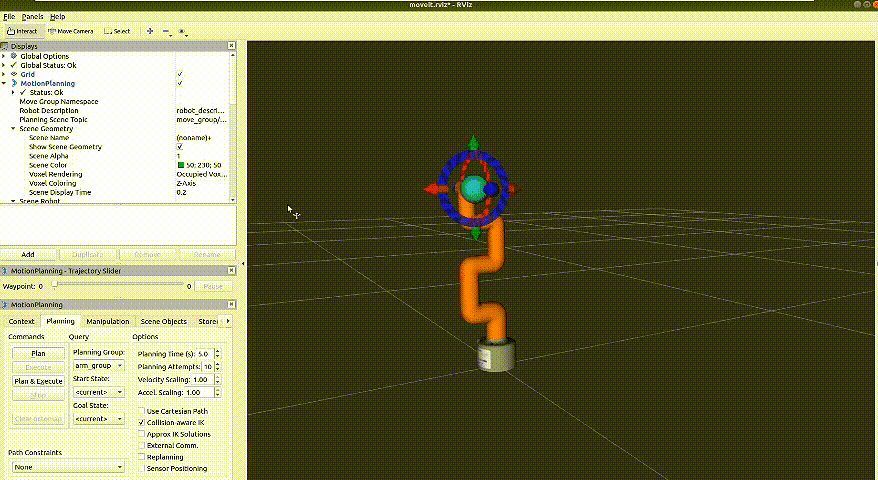The height and width of the screenshot is (480, 878).
Task: Click the Displays panel header icon
Action: [4, 46]
